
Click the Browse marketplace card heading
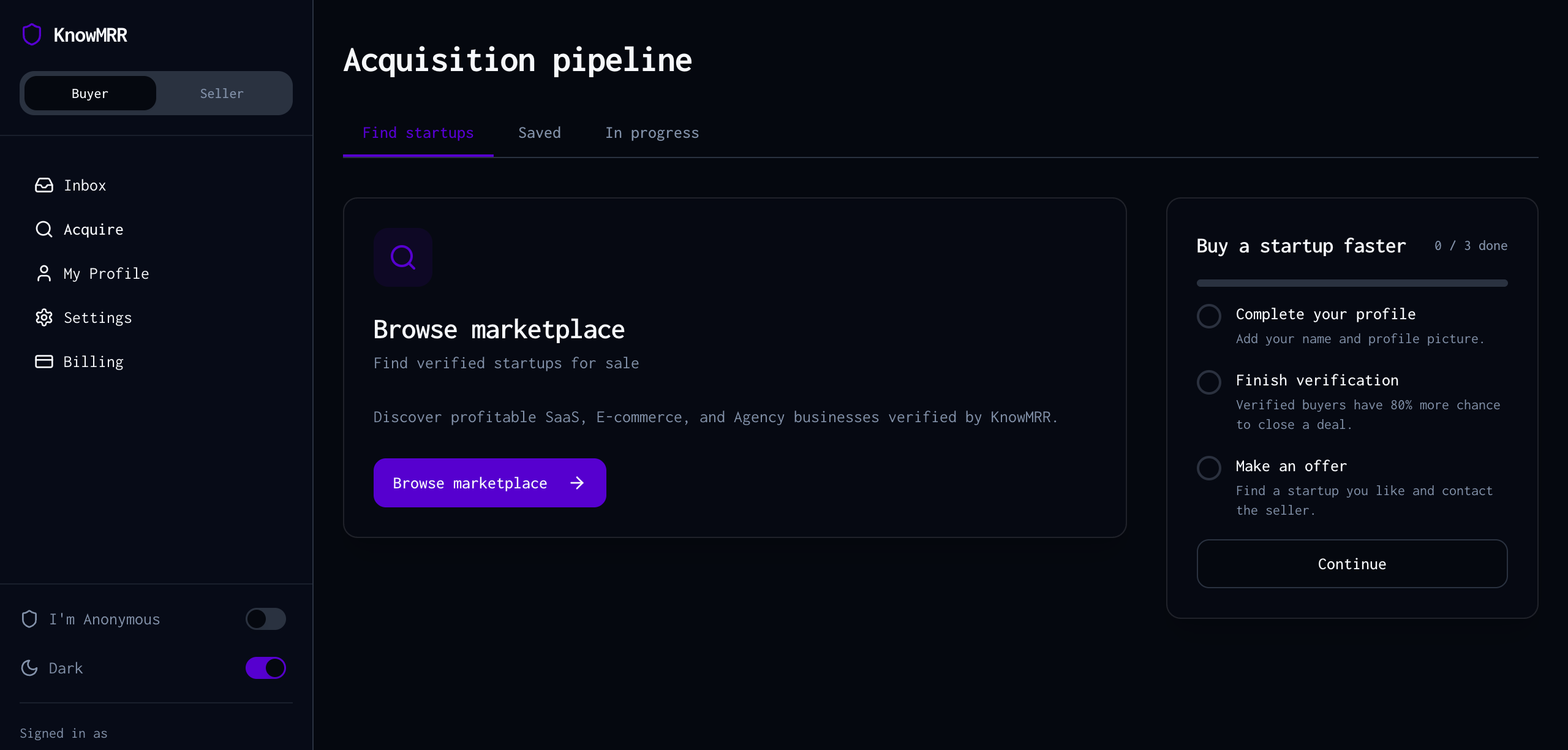point(499,330)
